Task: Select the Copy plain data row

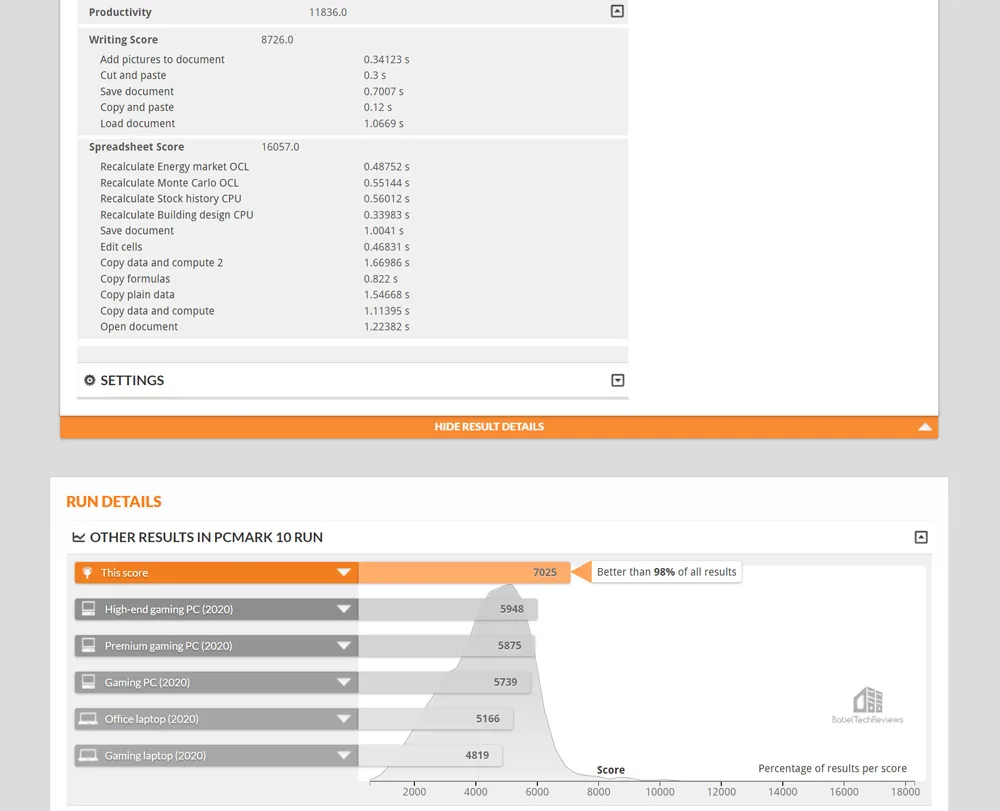Action: [353, 295]
